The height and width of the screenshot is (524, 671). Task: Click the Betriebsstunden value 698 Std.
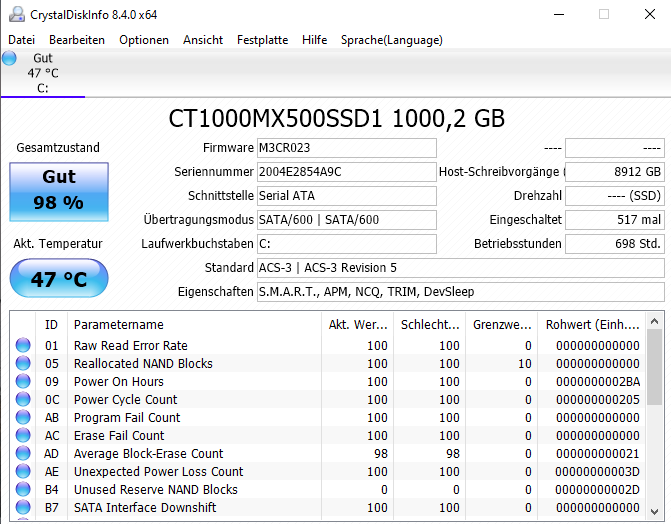pyautogui.click(x=615, y=244)
